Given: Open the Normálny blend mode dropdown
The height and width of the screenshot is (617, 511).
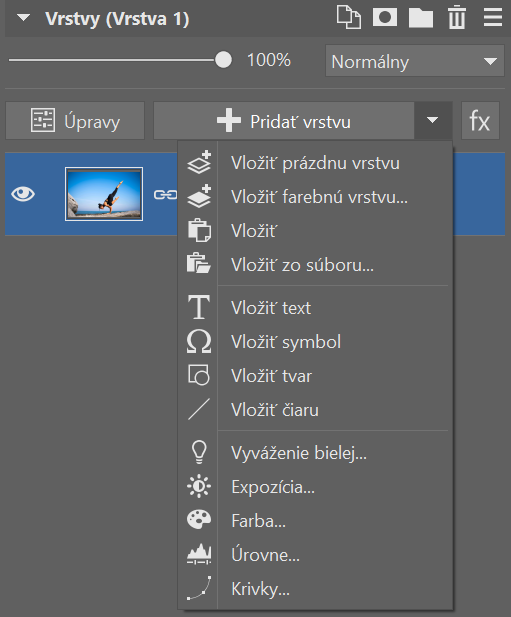Looking at the screenshot, I should pyautogui.click(x=415, y=61).
